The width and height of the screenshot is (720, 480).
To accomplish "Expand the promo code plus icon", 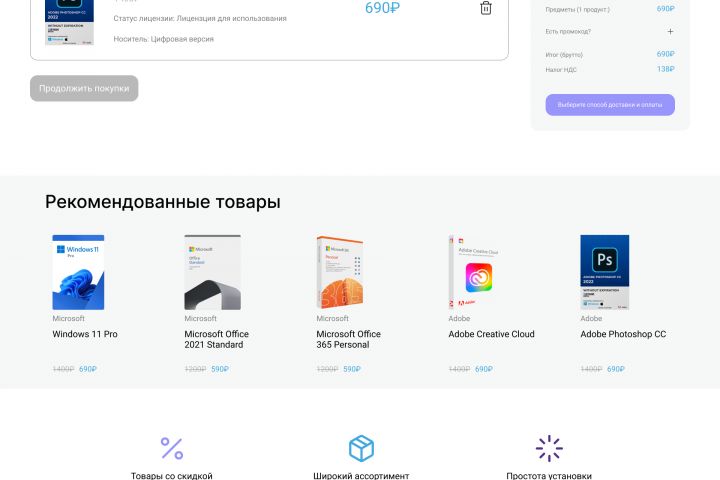I will pyautogui.click(x=670, y=31).
